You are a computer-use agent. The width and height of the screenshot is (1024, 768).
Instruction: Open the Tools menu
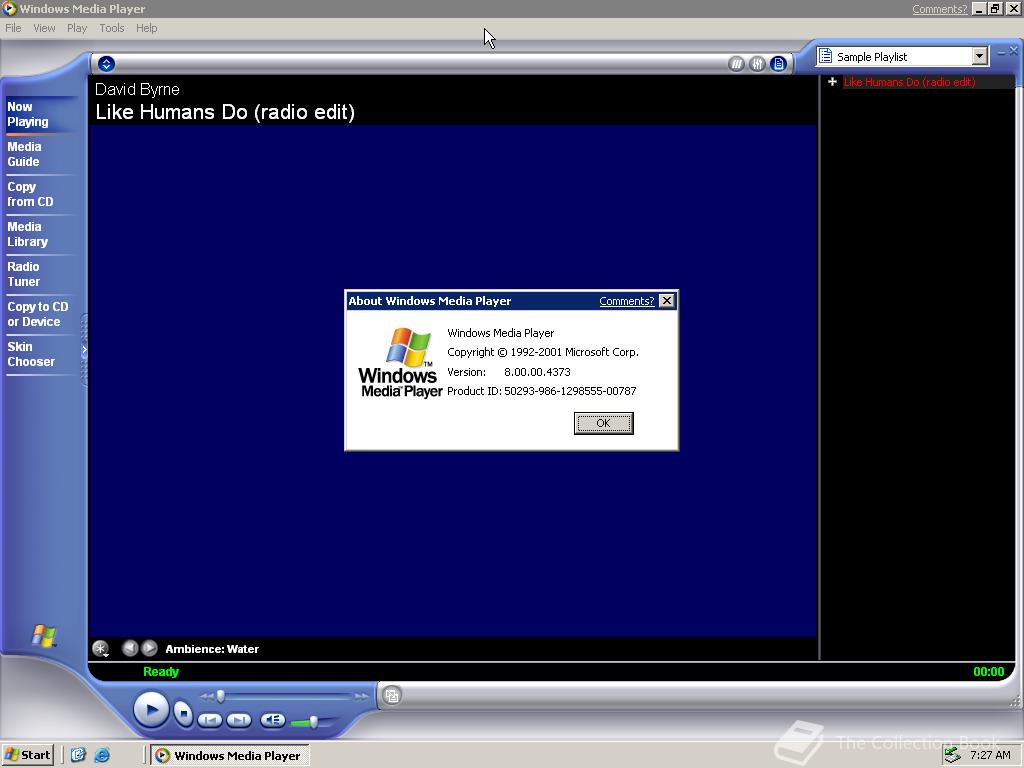point(112,28)
